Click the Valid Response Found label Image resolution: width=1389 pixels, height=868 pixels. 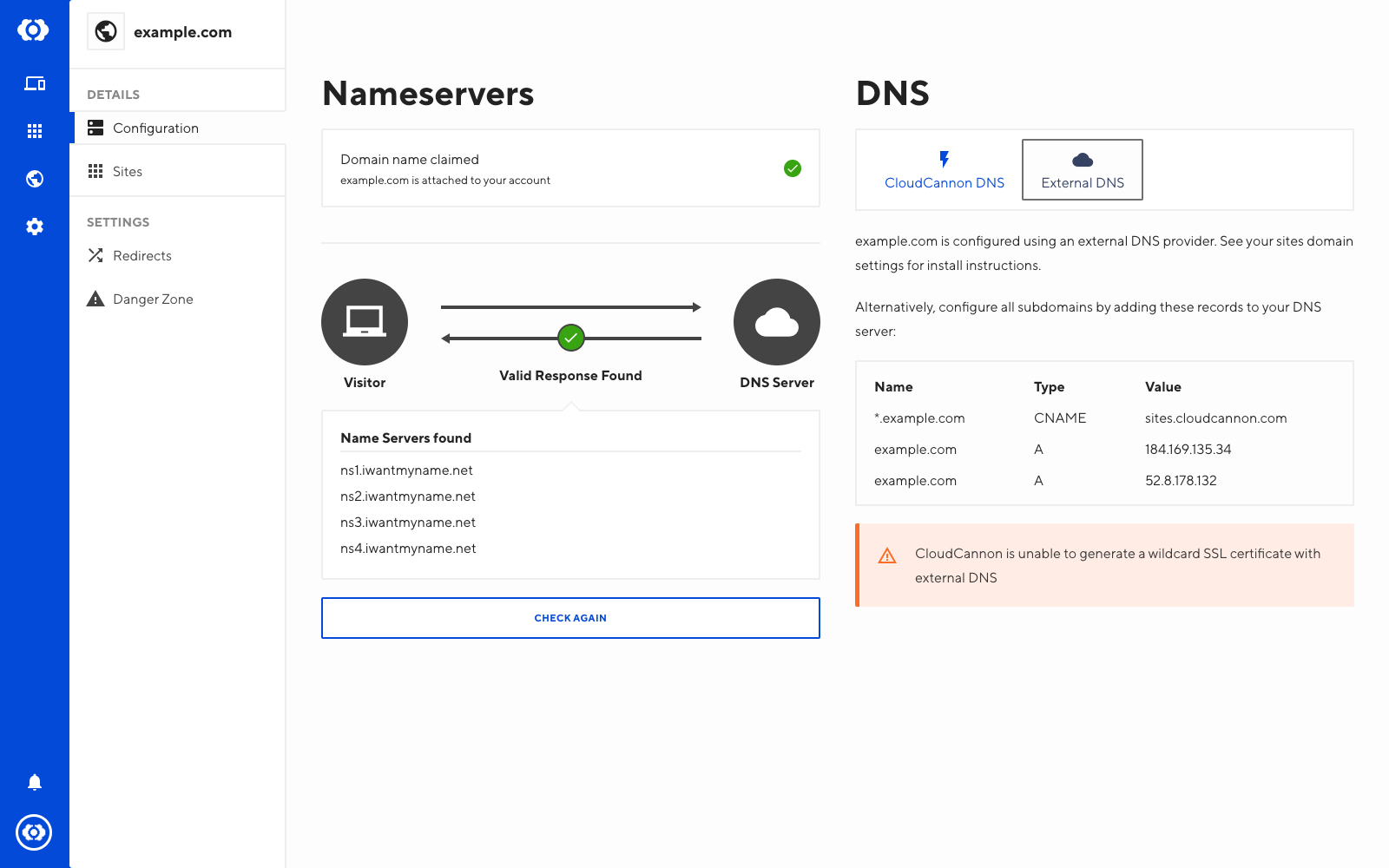point(570,375)
